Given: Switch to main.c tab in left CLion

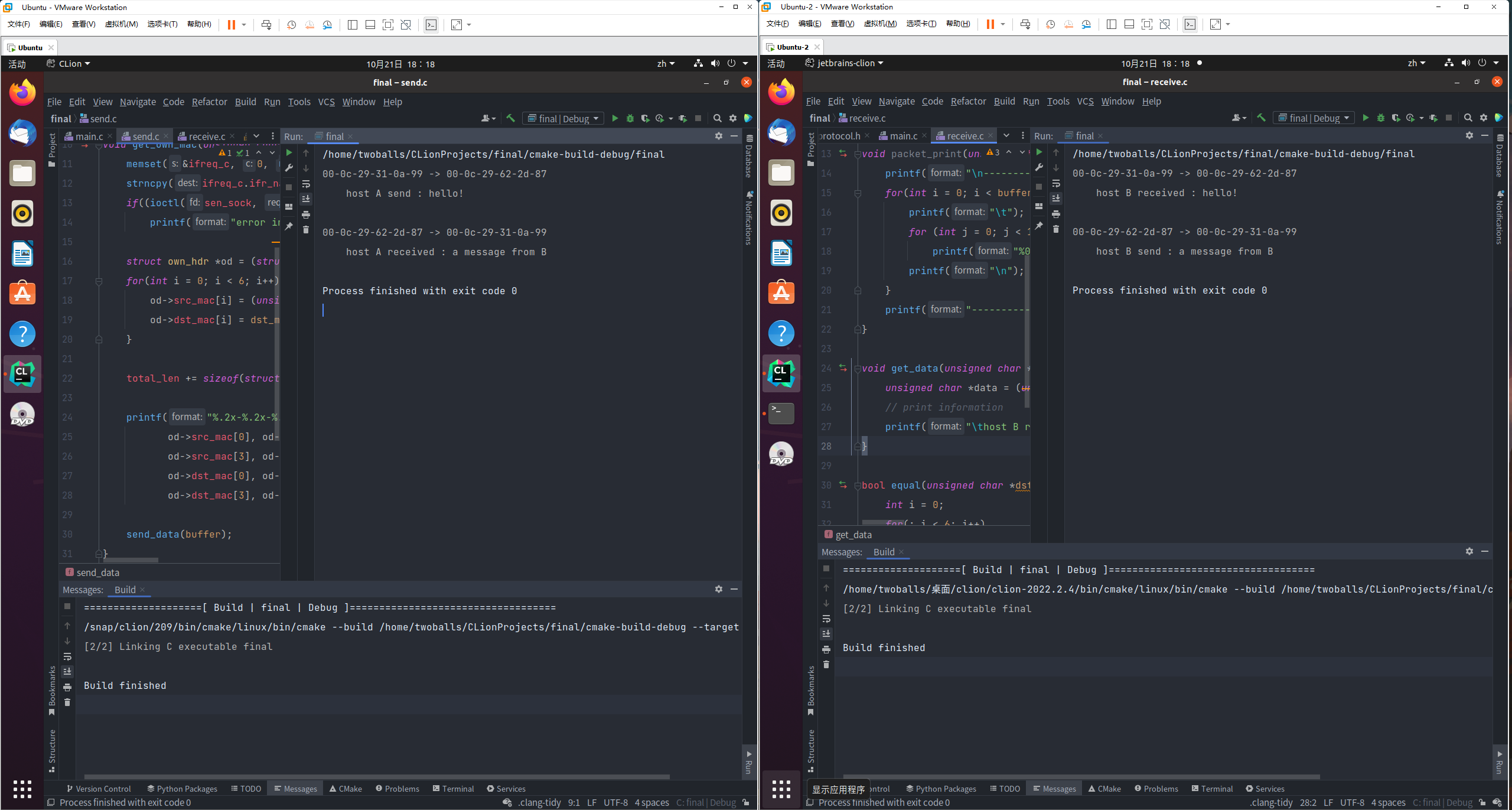Looking at the screenshot, I should pos(89,136).
